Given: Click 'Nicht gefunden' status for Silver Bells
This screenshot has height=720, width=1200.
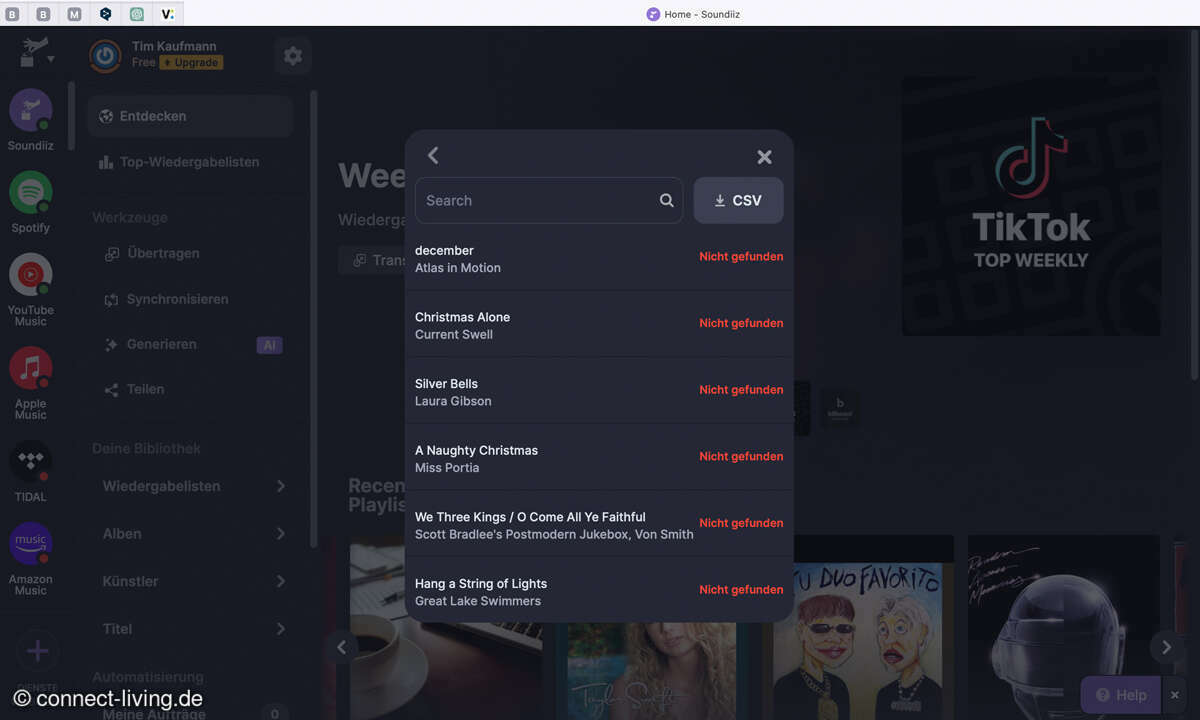Looking at the screenshot, I should [x=741, y=390].
